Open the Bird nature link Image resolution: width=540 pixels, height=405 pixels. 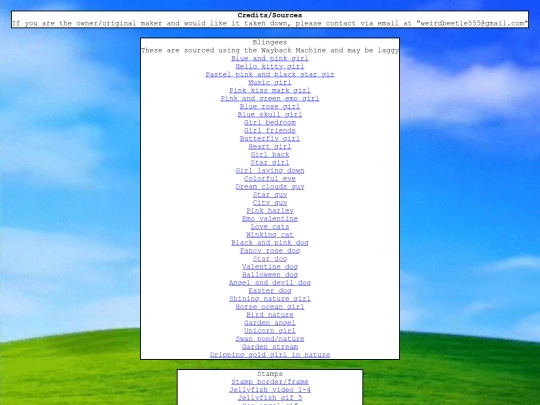[270, 314]
